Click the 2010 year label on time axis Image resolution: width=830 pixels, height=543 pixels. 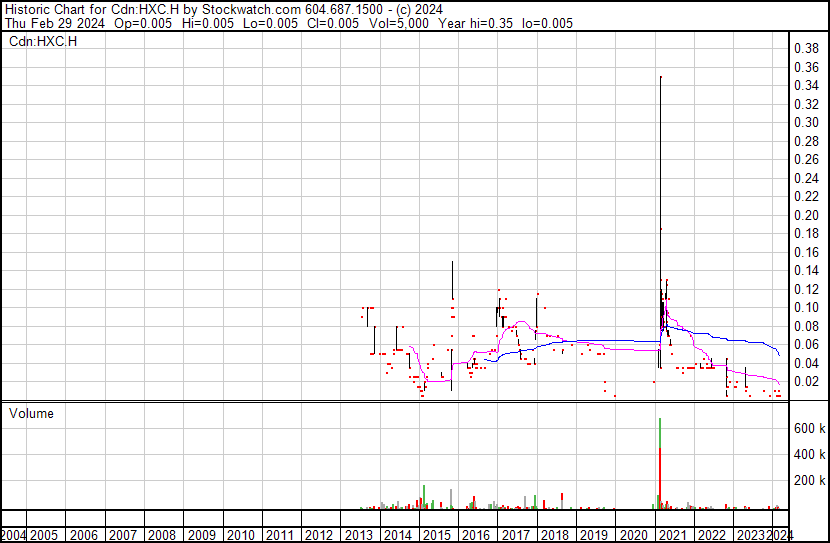point(241,535)
